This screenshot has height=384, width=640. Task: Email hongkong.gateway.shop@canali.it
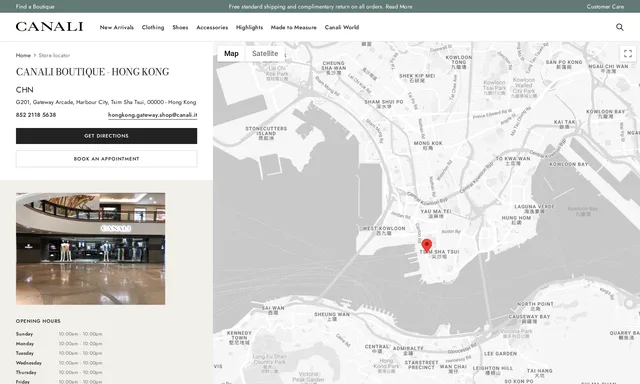tap(153, 115)
